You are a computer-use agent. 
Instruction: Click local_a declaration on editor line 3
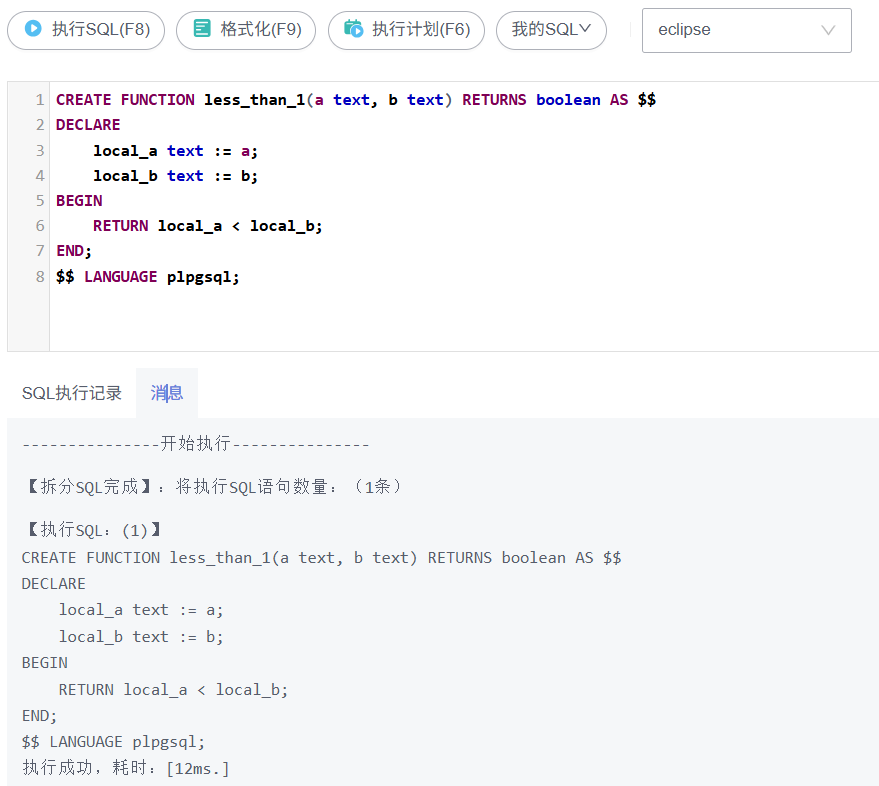click(125, 151)
